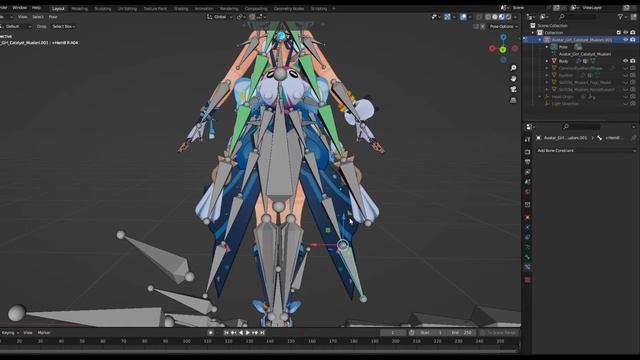This screenshot has height=360, width=640.
Task: Toggle viewport visibility of Collection
Action: click(x=626, y=32)
